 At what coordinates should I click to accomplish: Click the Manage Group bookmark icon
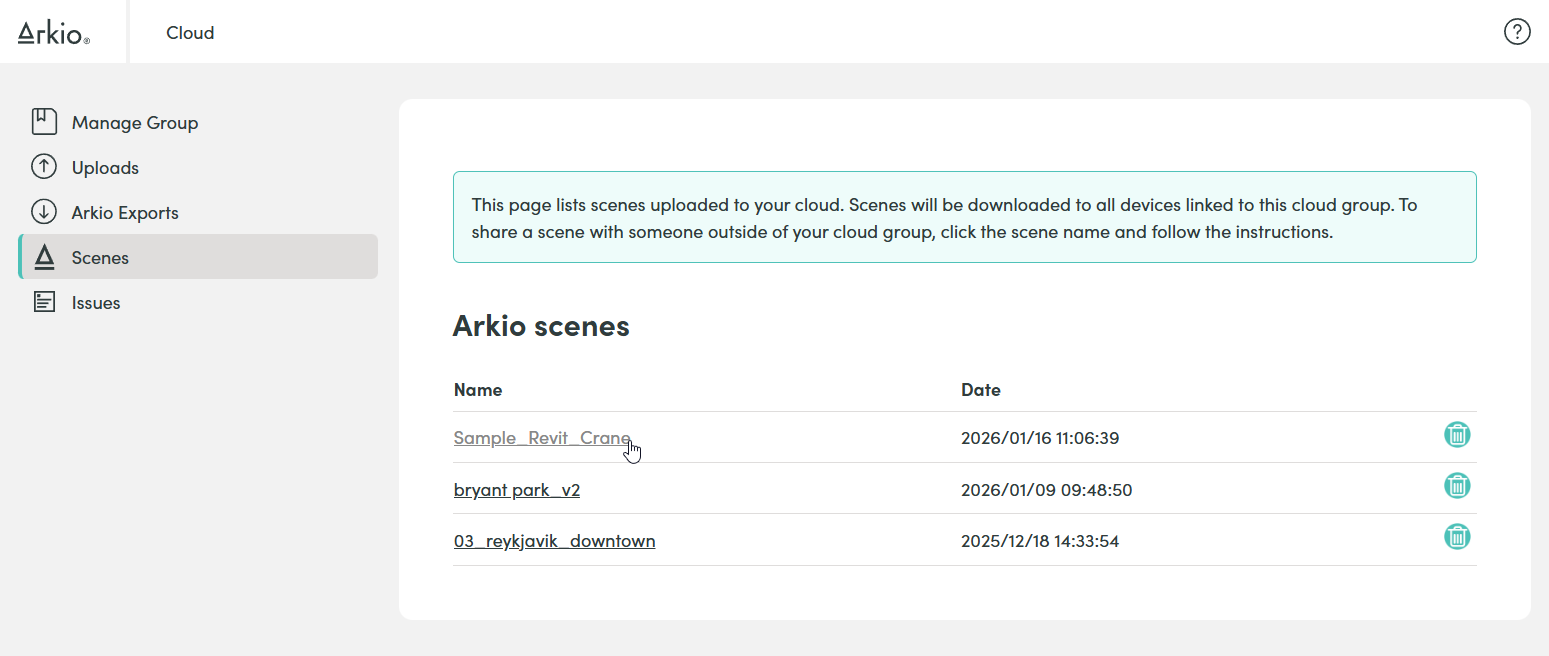pyautogui.click(x=44, y=122)
